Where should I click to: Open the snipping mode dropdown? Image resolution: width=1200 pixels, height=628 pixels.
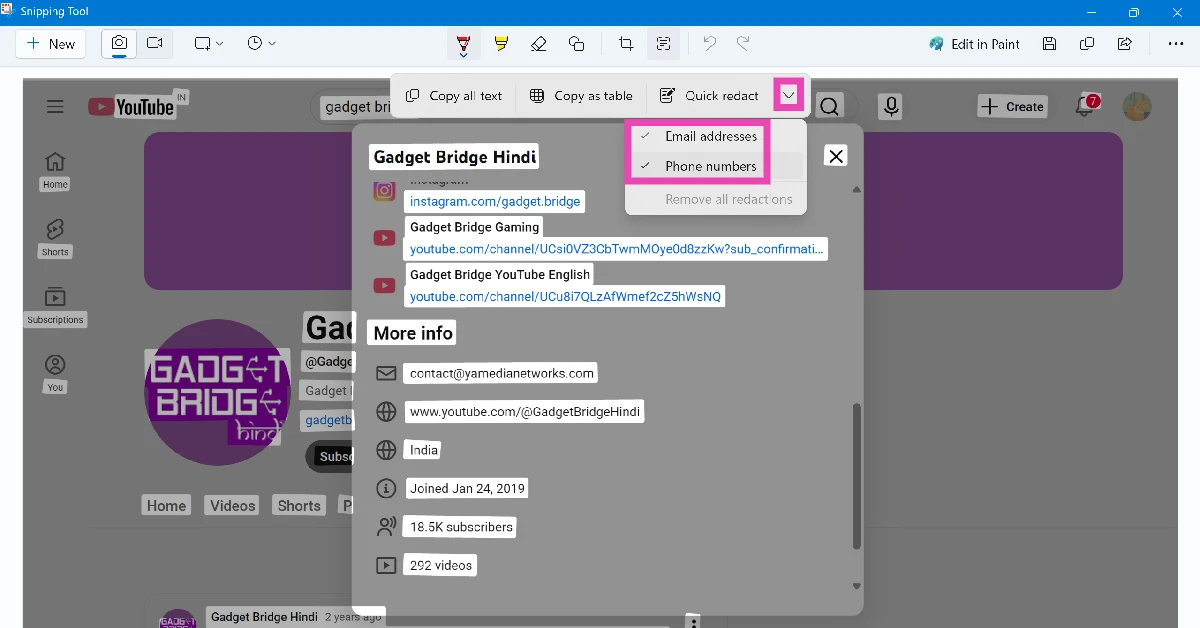(207, 44)
